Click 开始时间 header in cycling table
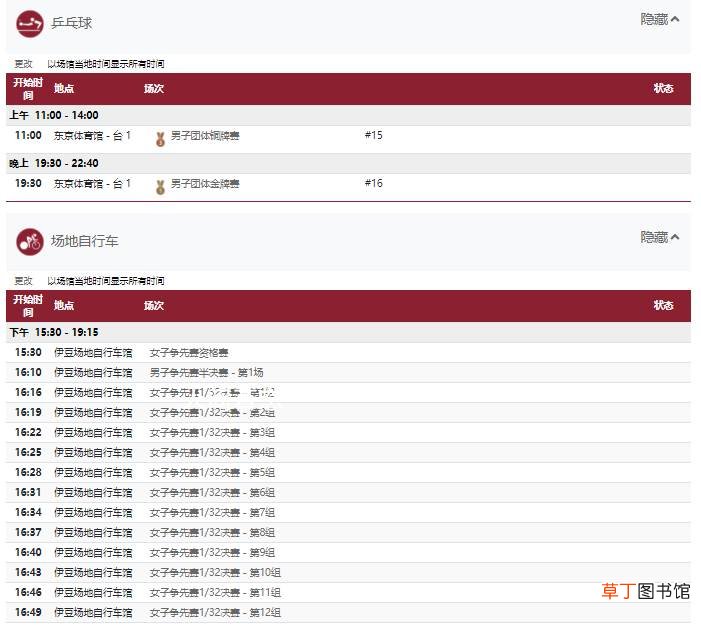 point(28,305)
